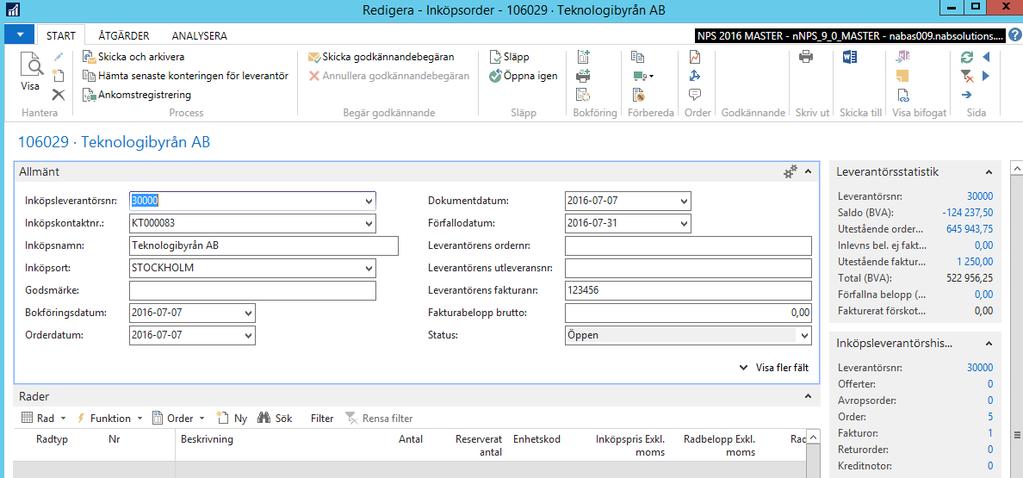This screenshot has width=1023, height=478.
Task: Expand Visa fler fält
Action: click(x=774, y=368)
